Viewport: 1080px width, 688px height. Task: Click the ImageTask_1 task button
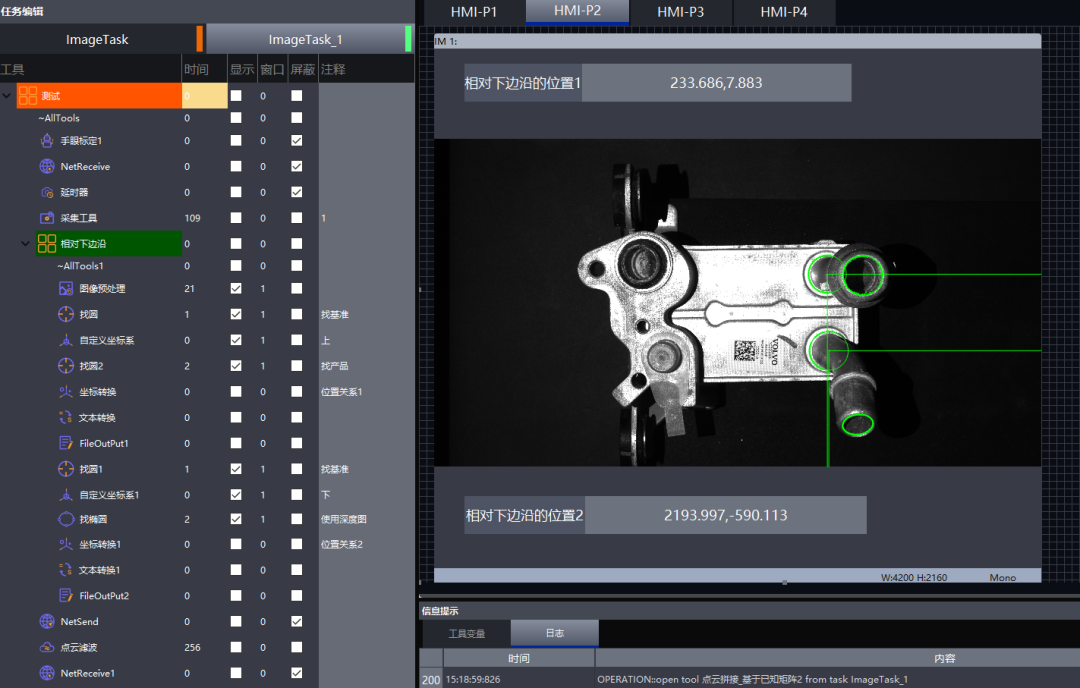[305, 40]
